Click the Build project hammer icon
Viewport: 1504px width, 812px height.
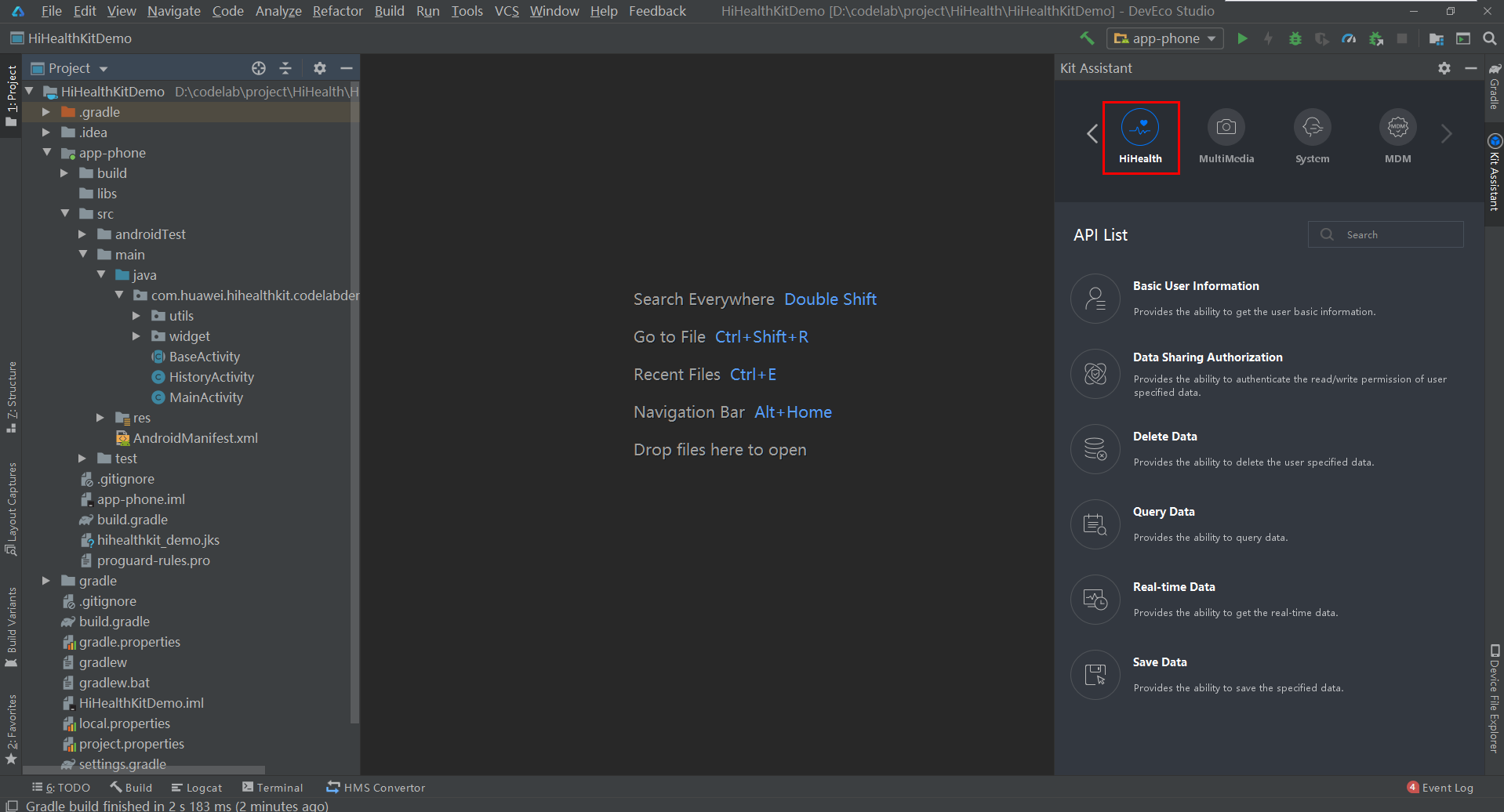(x=1087, y=38)
